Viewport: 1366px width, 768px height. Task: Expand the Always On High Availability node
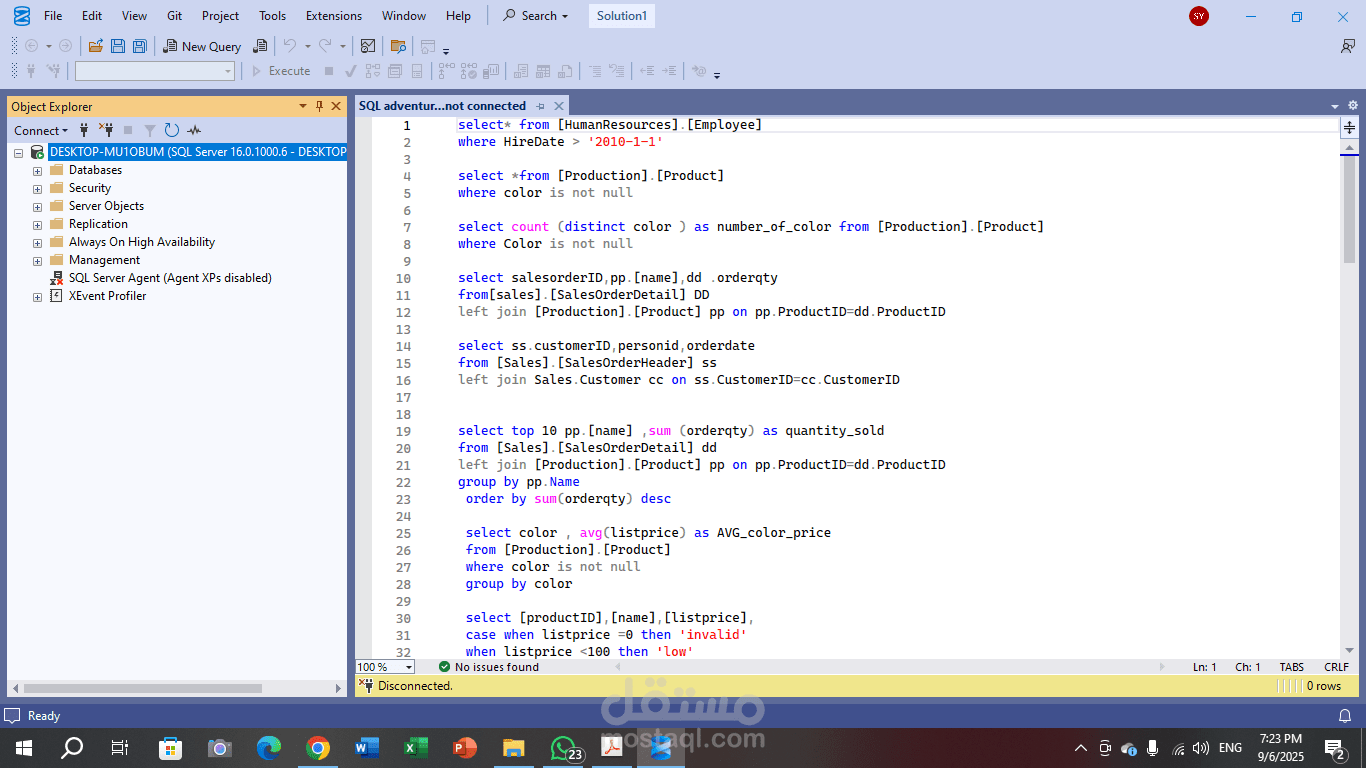click(37, 242)
